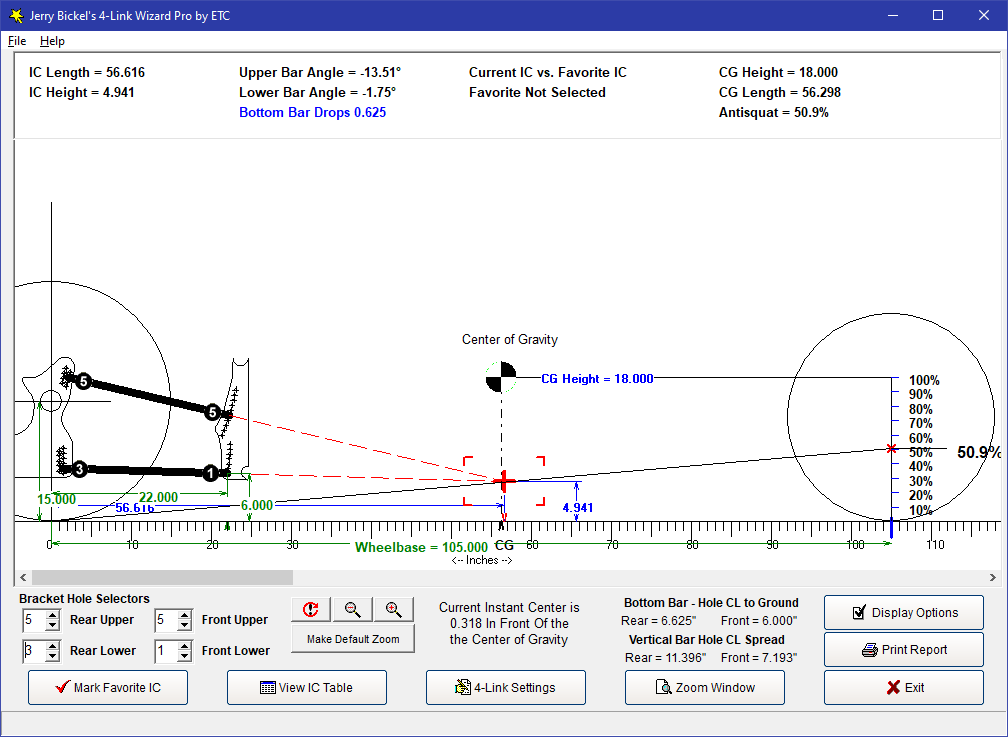Image resolution: width=1008 pixels, height=737 pixels.
Task: Click the blue 4.941 height dimension
Action: [578, 508]
